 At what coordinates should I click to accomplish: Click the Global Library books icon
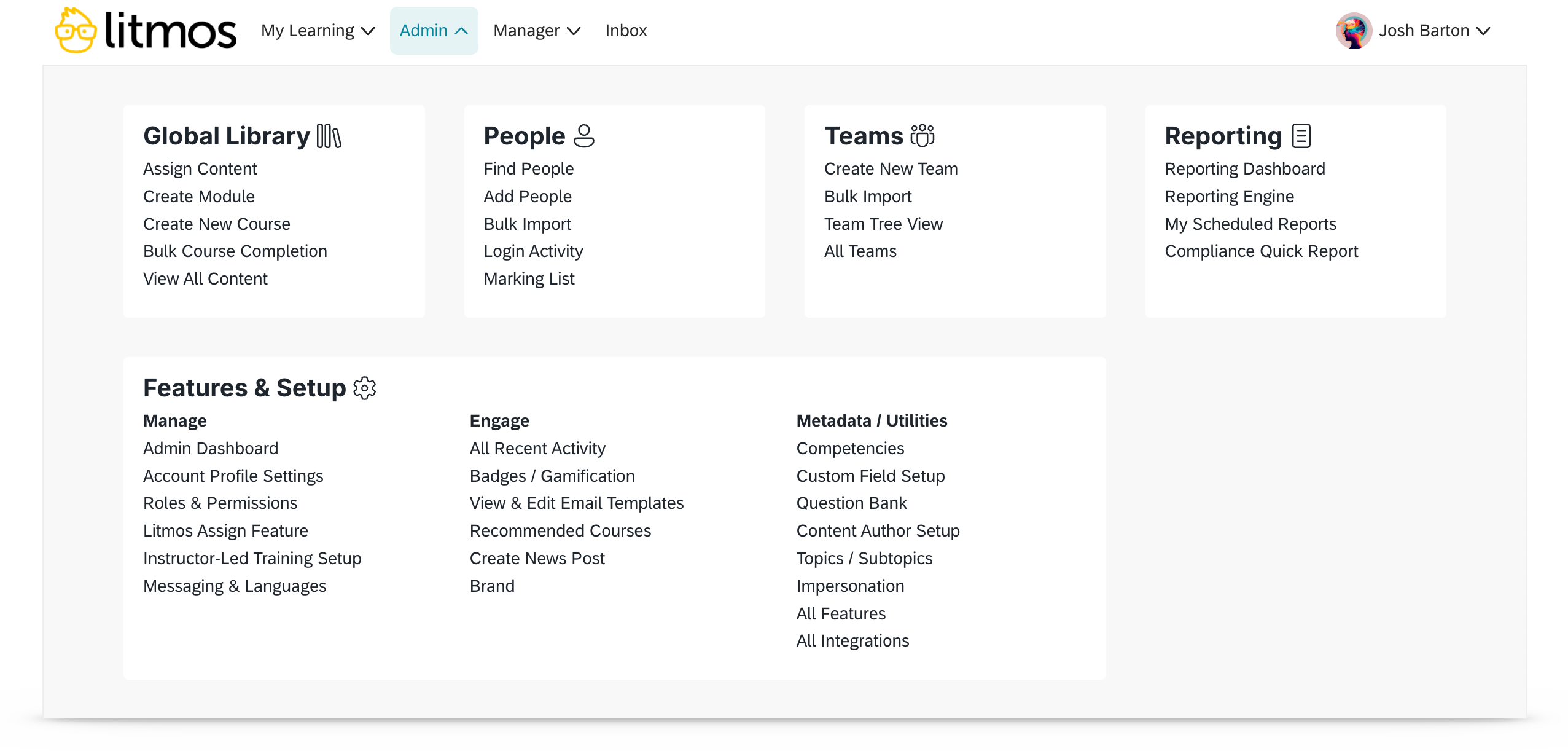click(329, 136)
